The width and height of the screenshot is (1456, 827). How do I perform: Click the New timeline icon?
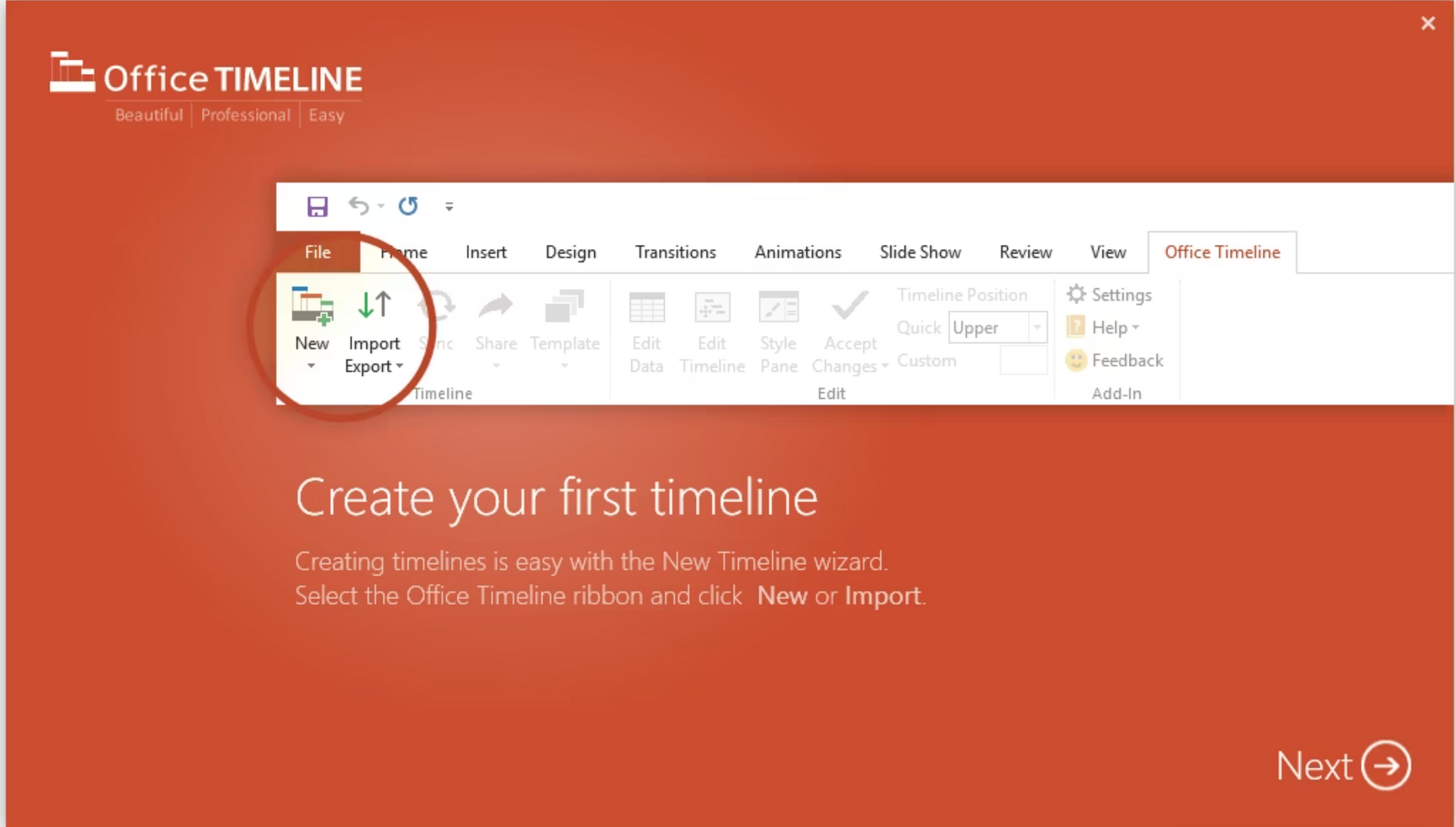pos(312,307)
